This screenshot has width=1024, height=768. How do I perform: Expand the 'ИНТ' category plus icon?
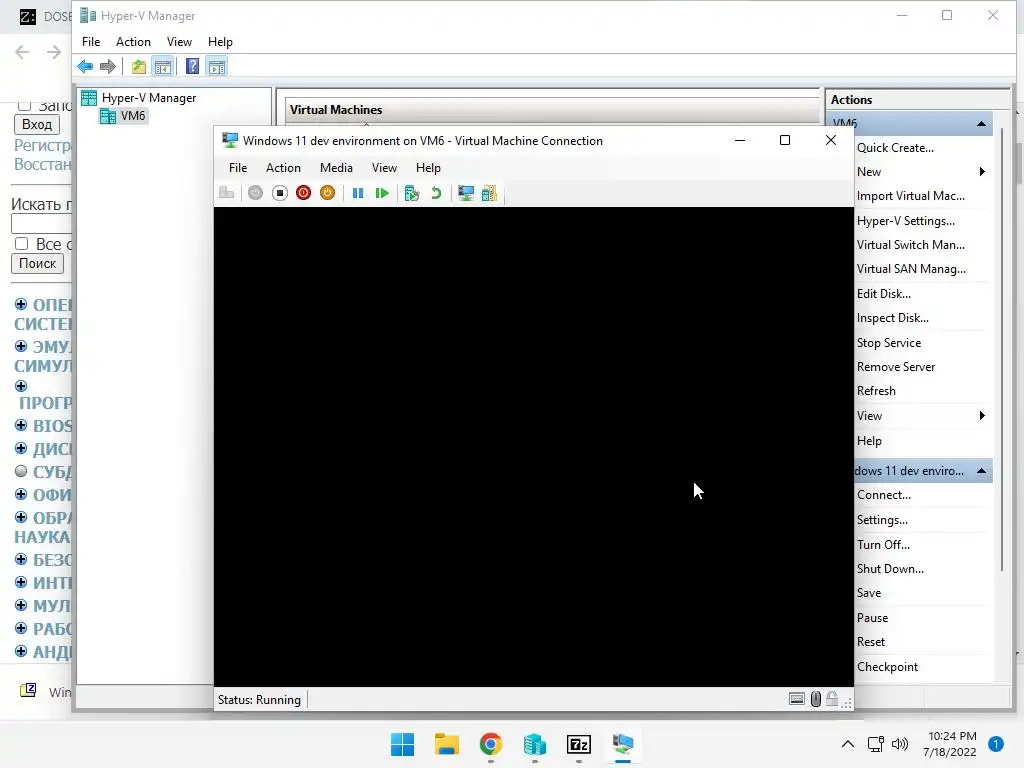click(x=21, y=582)
